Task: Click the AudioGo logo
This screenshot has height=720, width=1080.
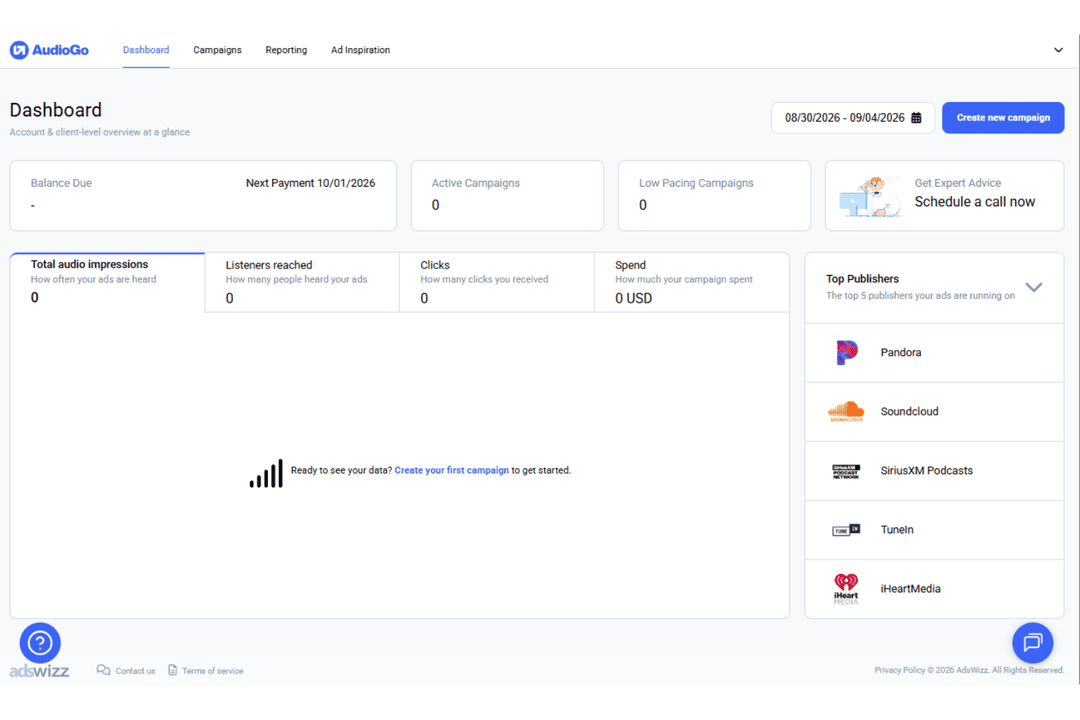Action: click(49, 50)
